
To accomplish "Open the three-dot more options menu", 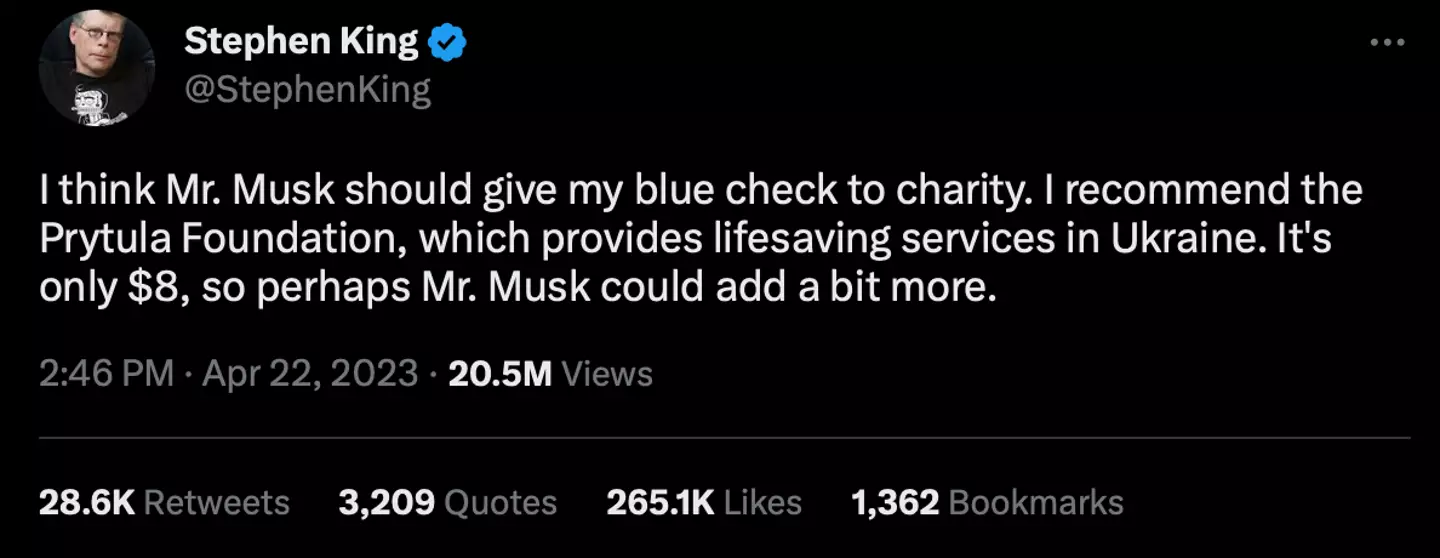I will coord(1387,43).
